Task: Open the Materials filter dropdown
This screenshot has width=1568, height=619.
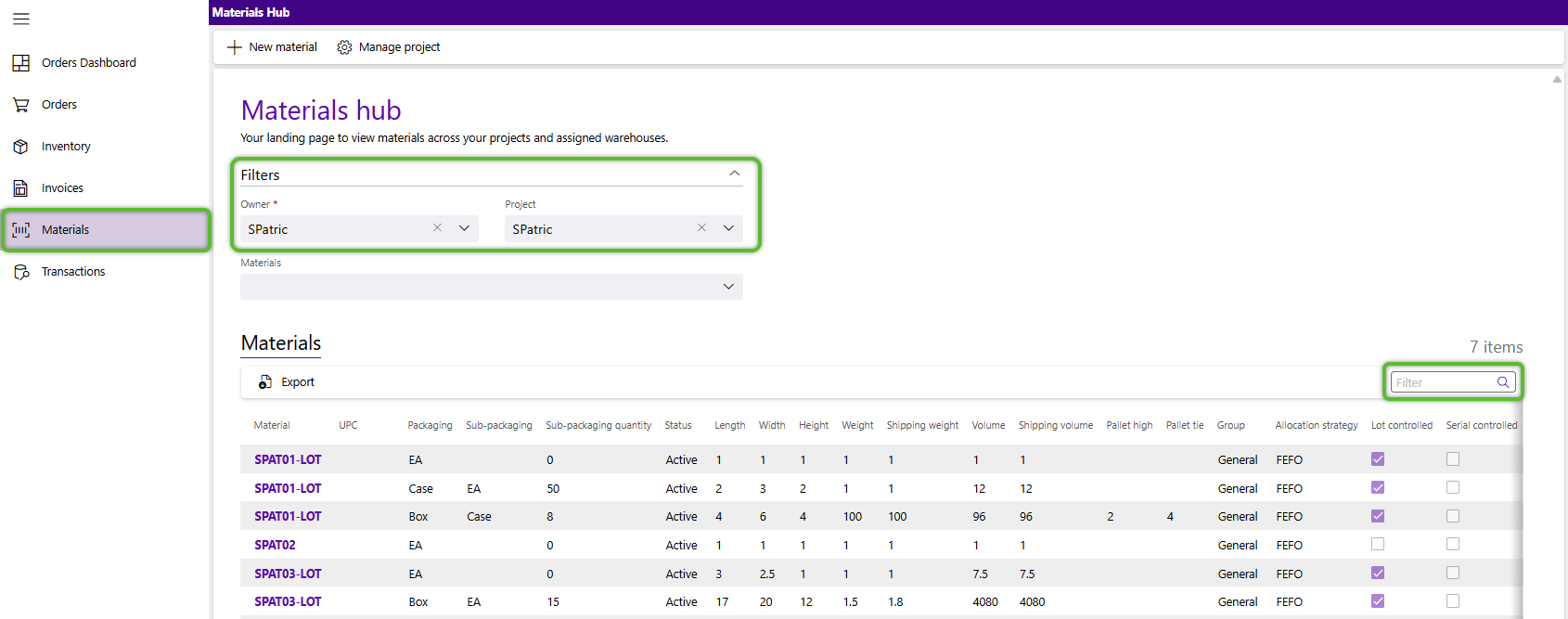Action: pos(728,287)
